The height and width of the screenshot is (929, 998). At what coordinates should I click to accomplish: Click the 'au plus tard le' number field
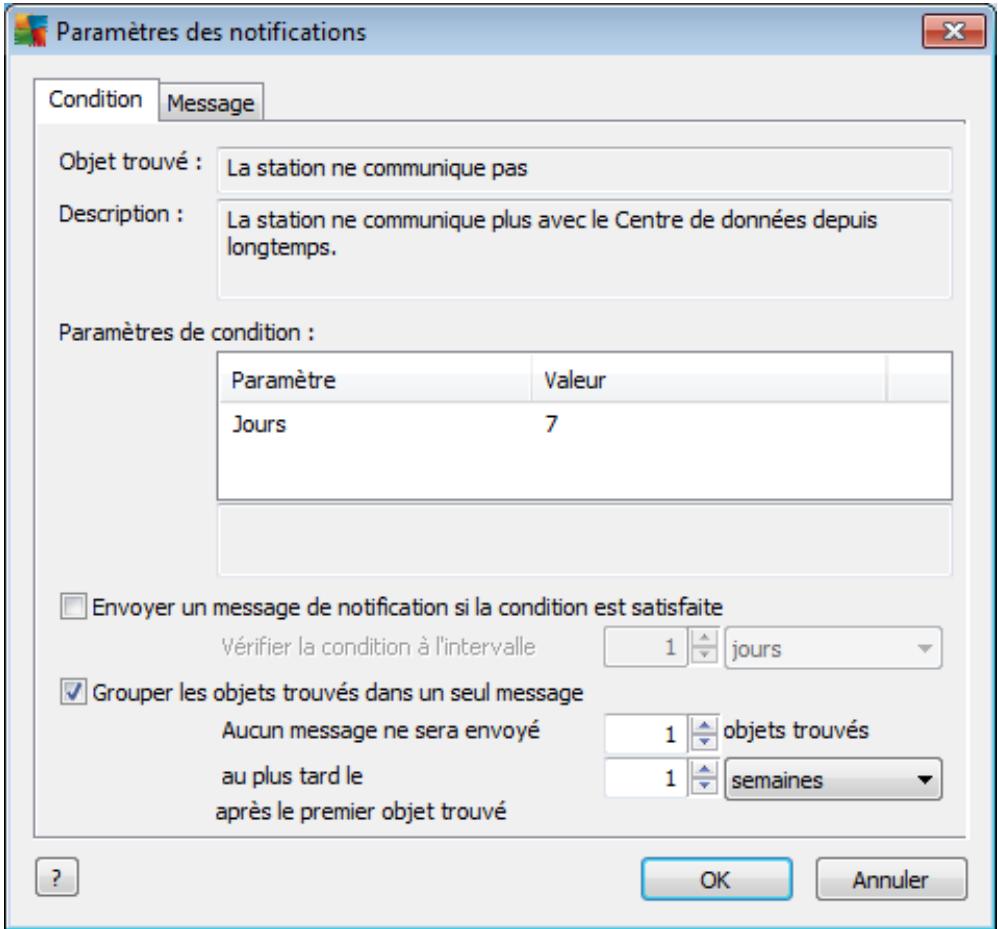click(645, 778)
